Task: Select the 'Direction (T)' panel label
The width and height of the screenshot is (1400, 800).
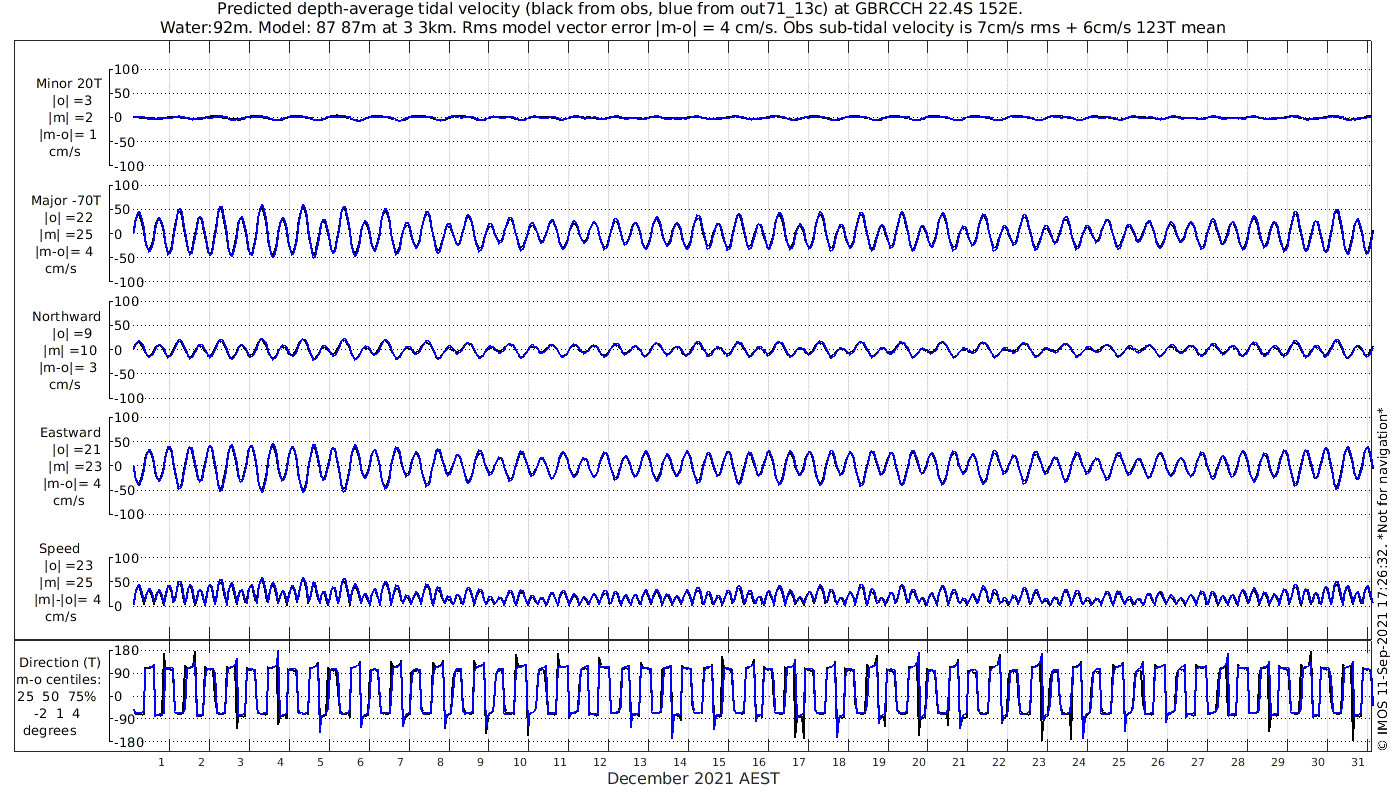Action: pos(61,662)
